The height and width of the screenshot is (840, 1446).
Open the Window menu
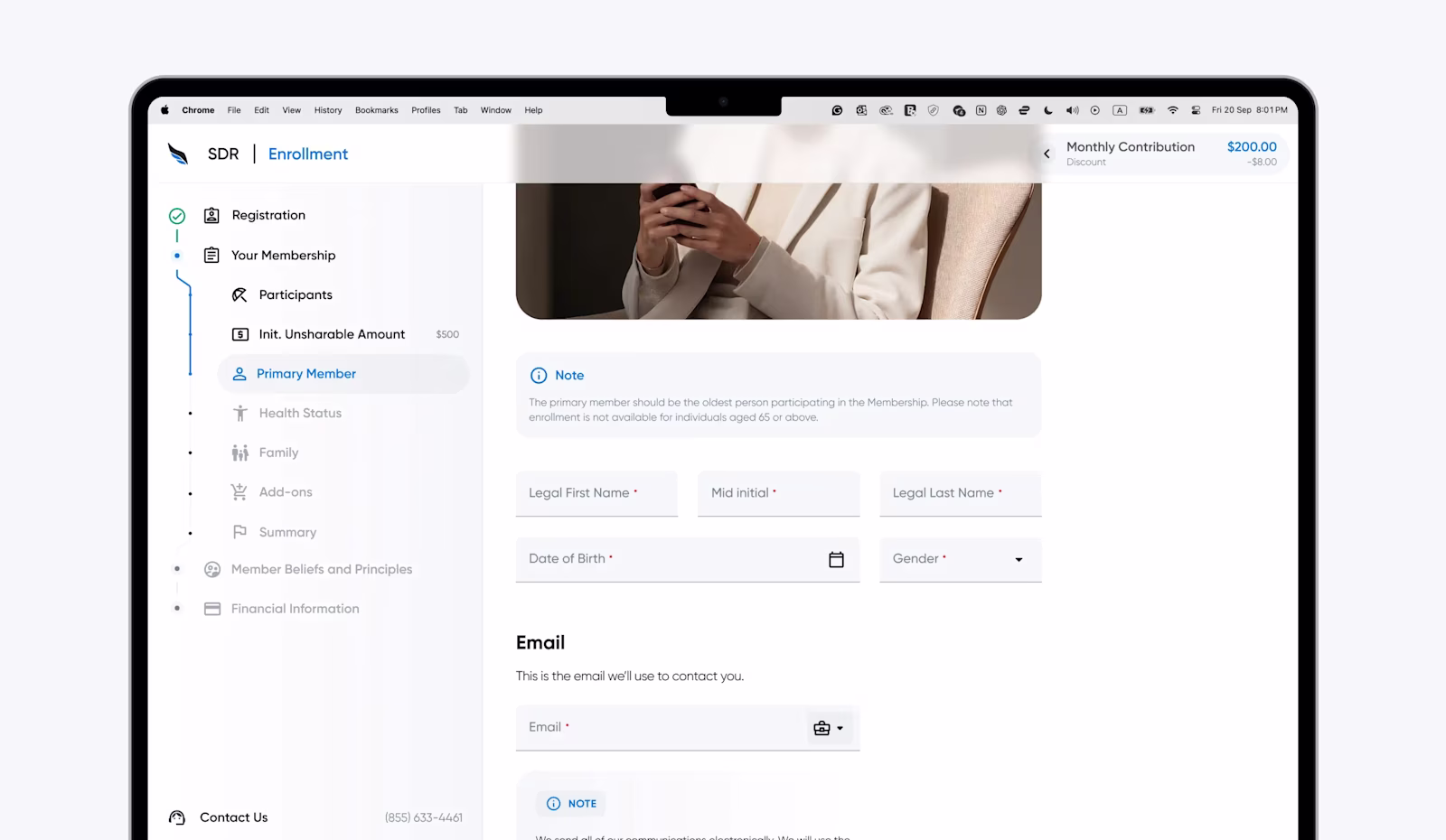point(496,110)
